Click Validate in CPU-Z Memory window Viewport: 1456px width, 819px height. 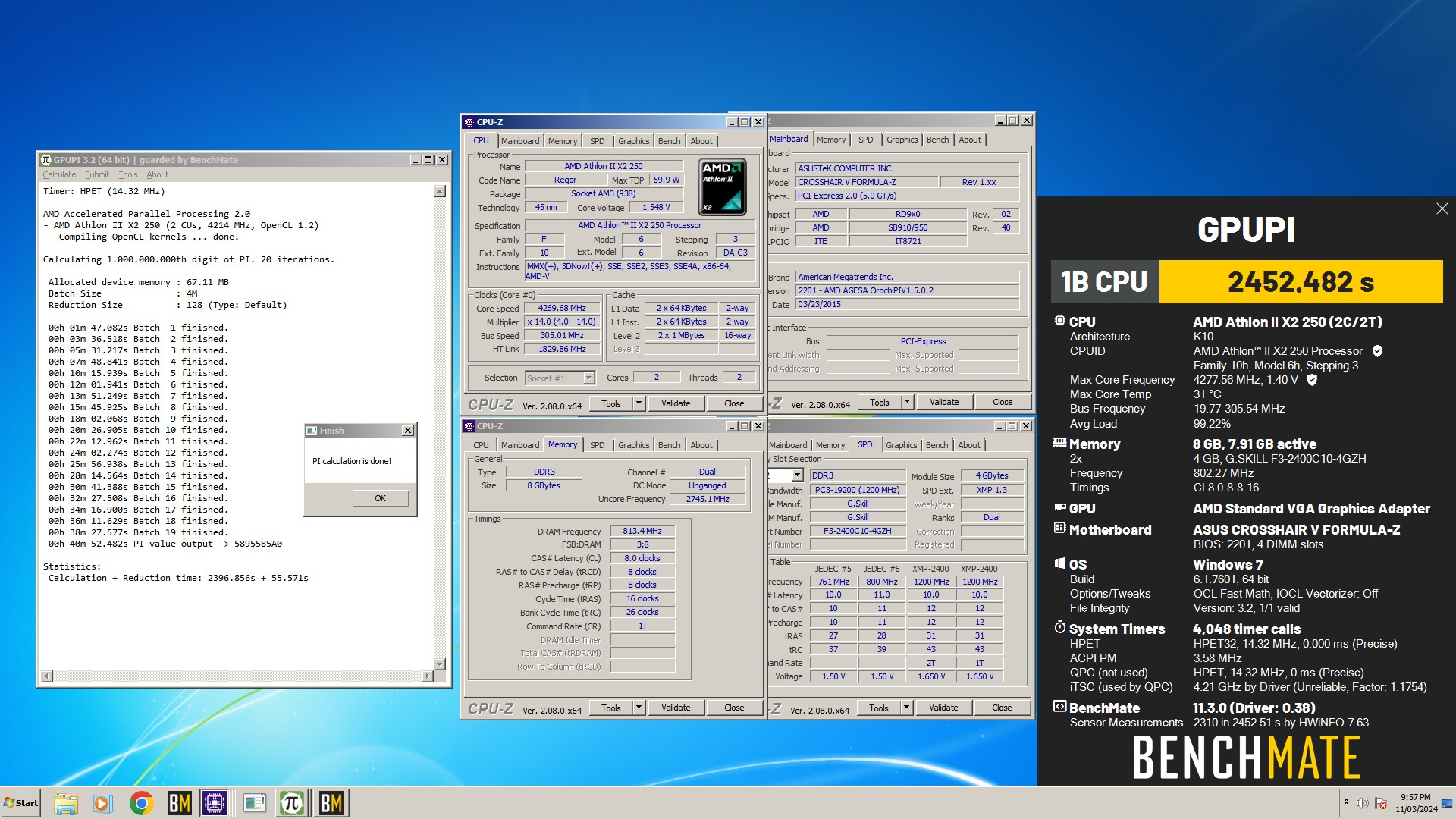tap(676, 708)
